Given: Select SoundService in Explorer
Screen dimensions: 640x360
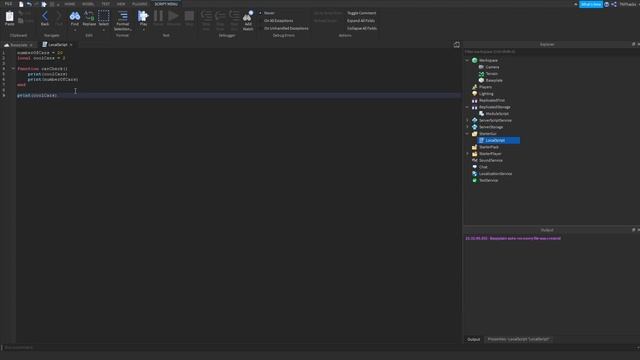Looking at the screenshot, I should coord(491,160).
